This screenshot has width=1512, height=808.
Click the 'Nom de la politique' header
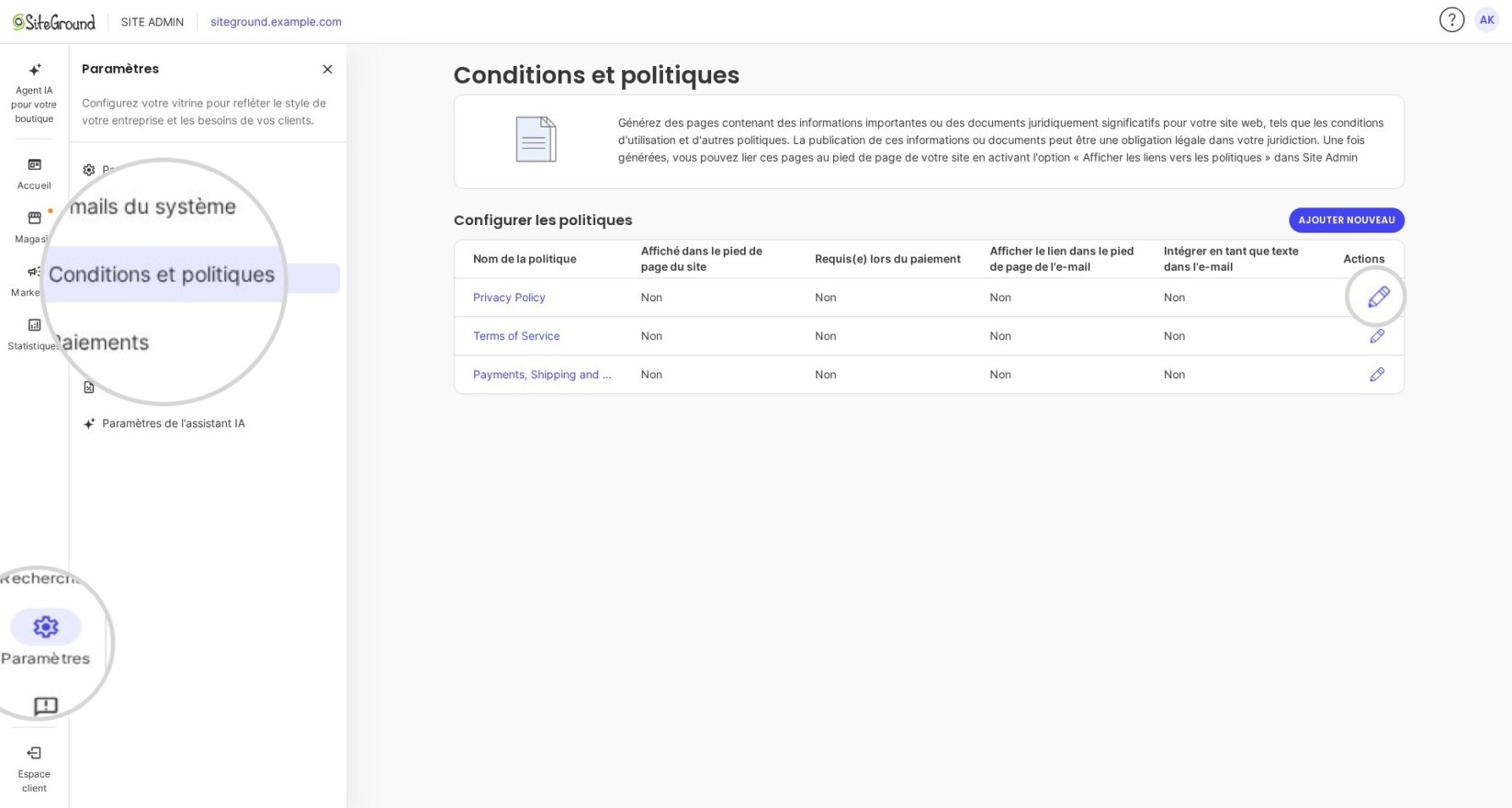click(x=525, y=259)
